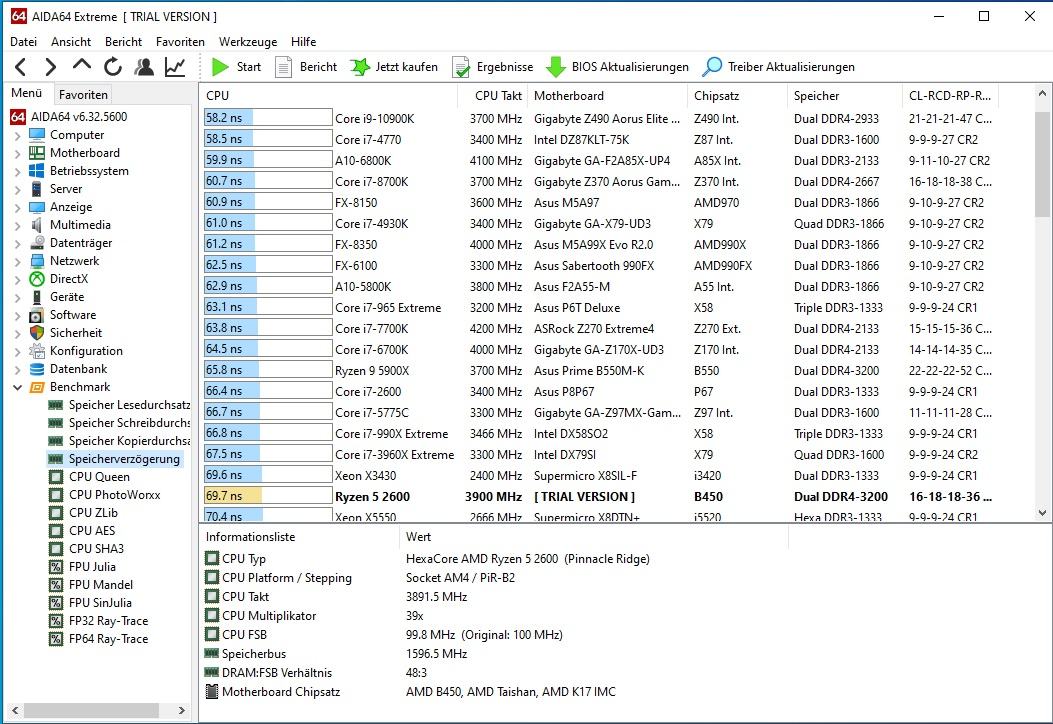Expand the Computer tree node
Screen dimensions: 1053x724
click(17, 136)
